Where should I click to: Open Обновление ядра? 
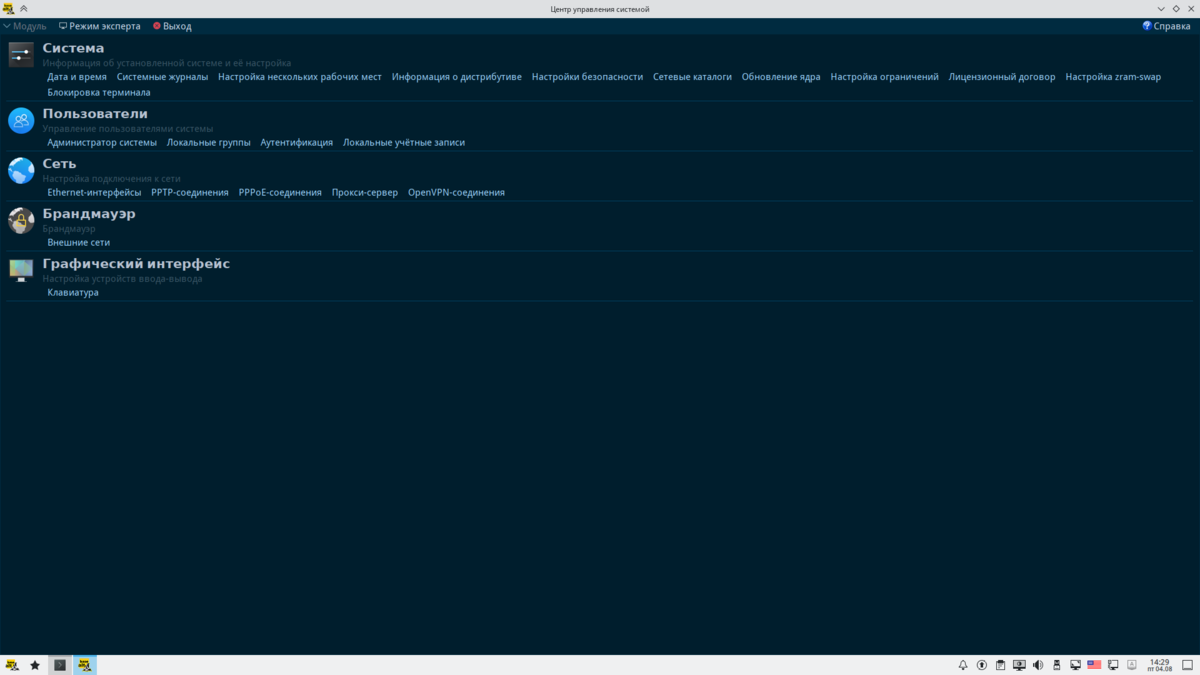coord(781,77)
